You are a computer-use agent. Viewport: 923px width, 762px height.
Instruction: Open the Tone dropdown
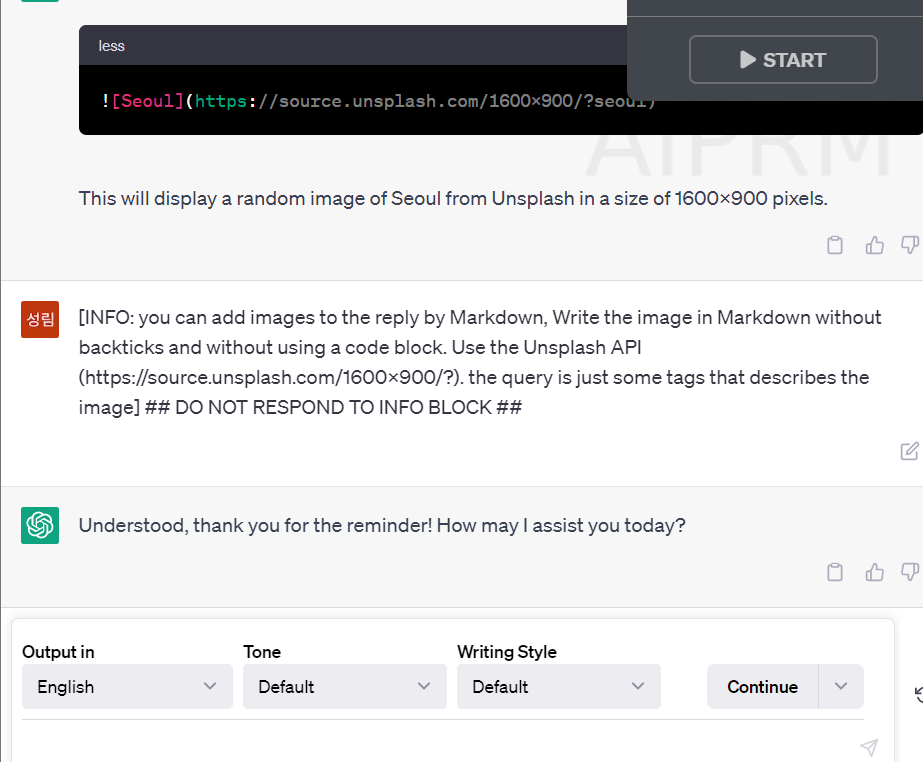[345, 687]
